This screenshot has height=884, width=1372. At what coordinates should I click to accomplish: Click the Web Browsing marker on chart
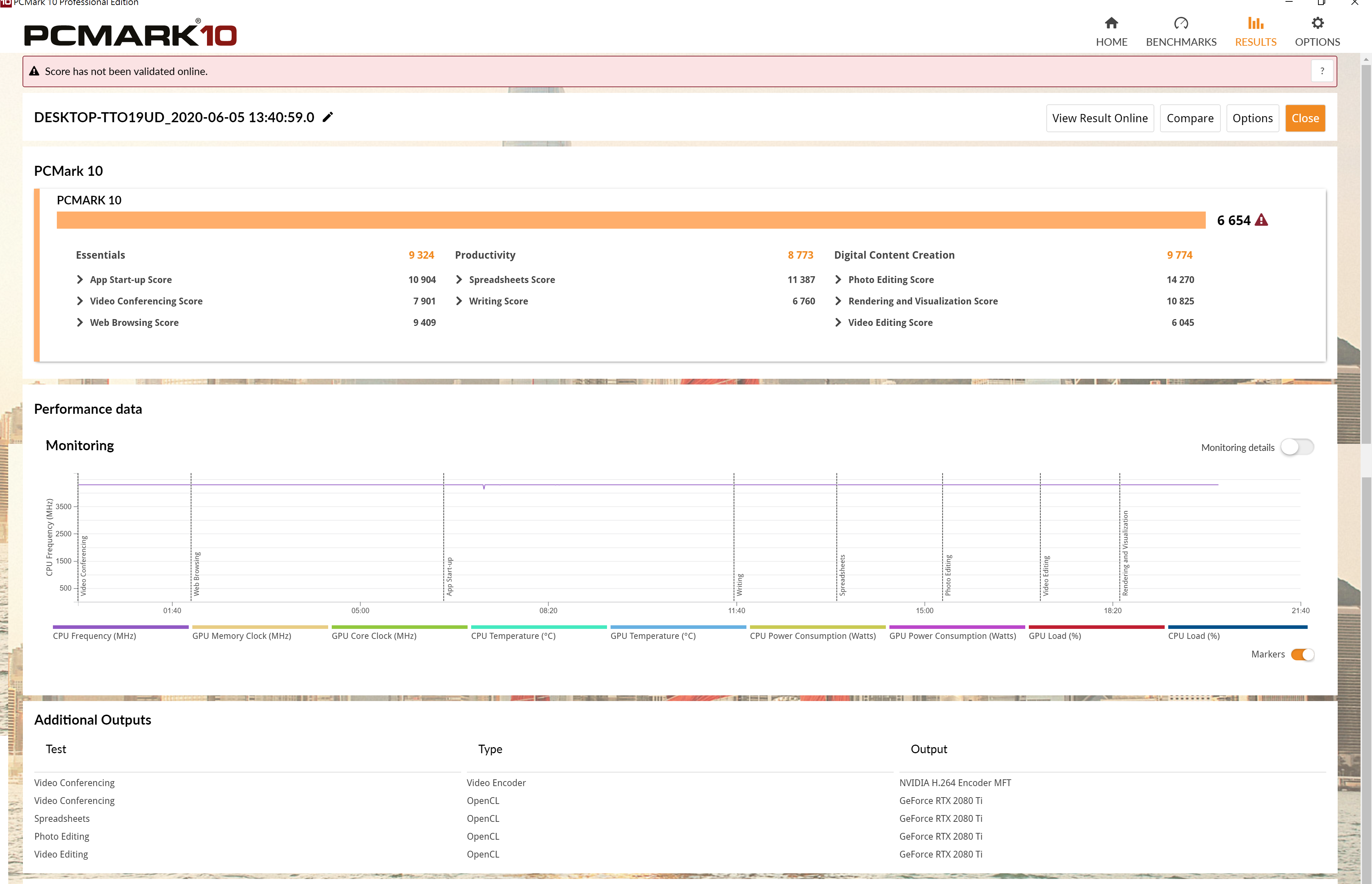[196, 573]
